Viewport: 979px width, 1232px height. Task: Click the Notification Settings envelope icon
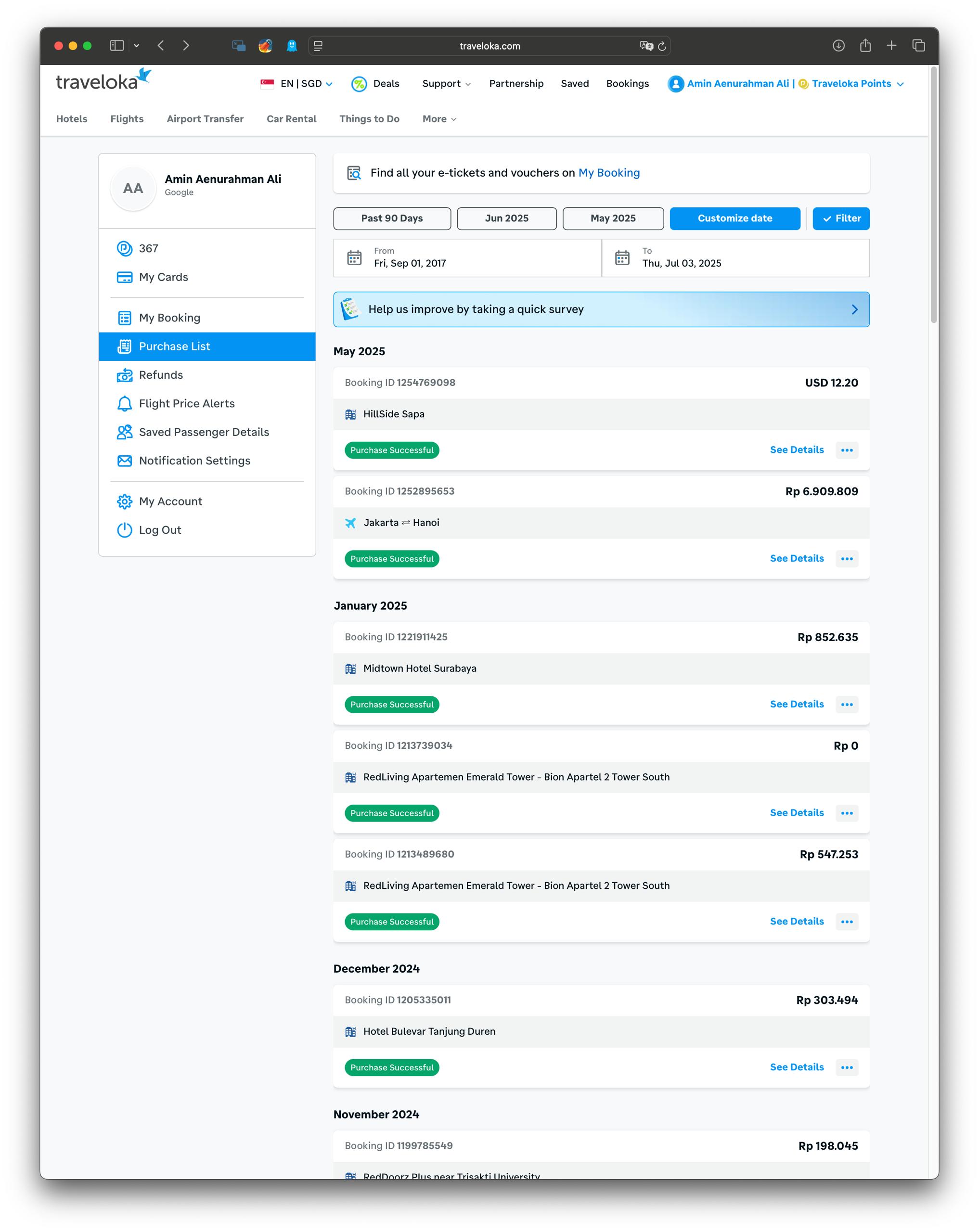pyautogui.click(x=124, y=461)
